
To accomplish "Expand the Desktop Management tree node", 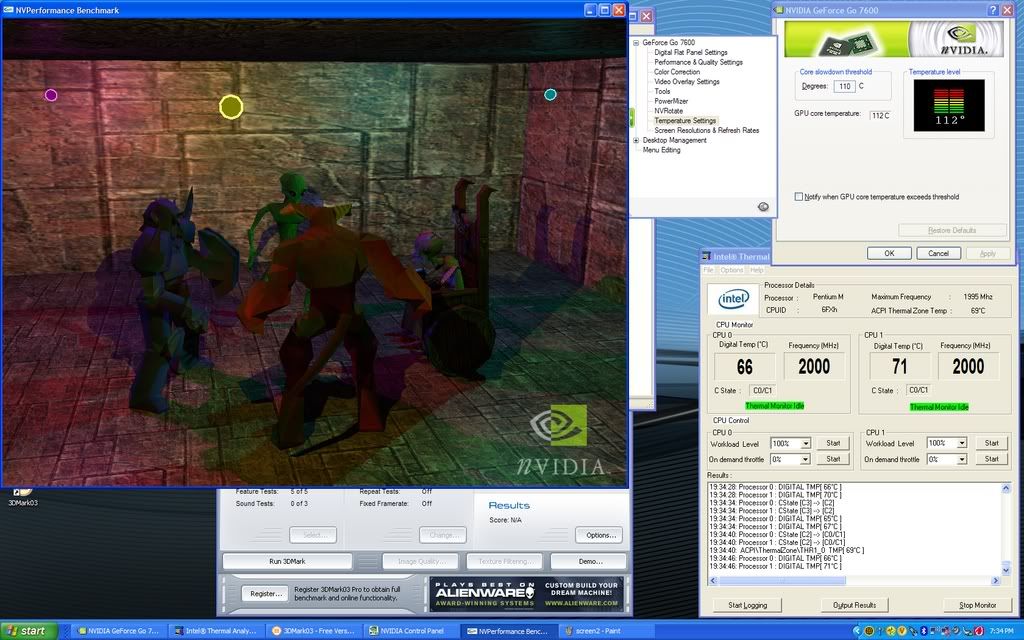I will [636, 140].
